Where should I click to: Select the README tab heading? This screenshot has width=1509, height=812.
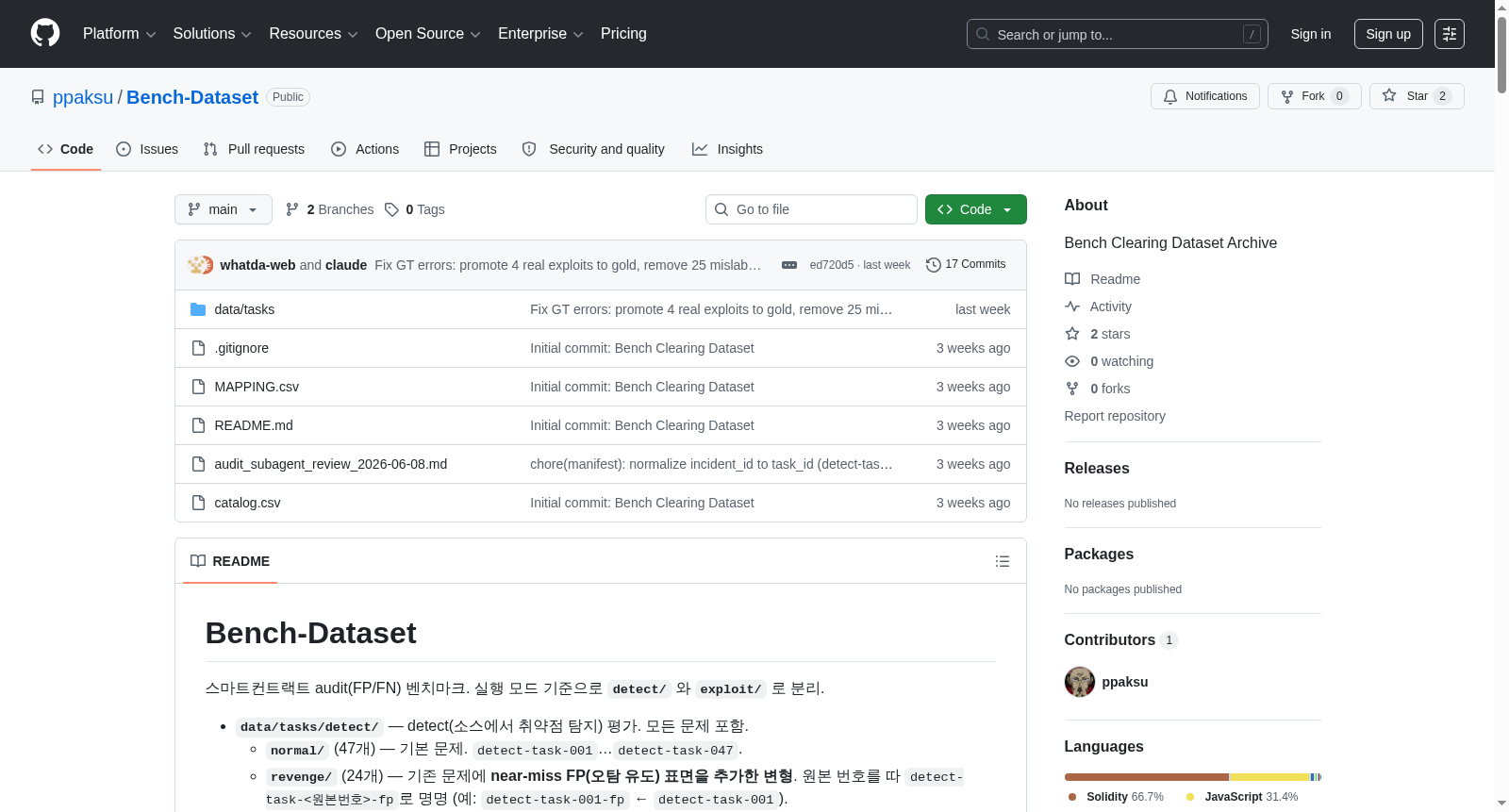230,561
